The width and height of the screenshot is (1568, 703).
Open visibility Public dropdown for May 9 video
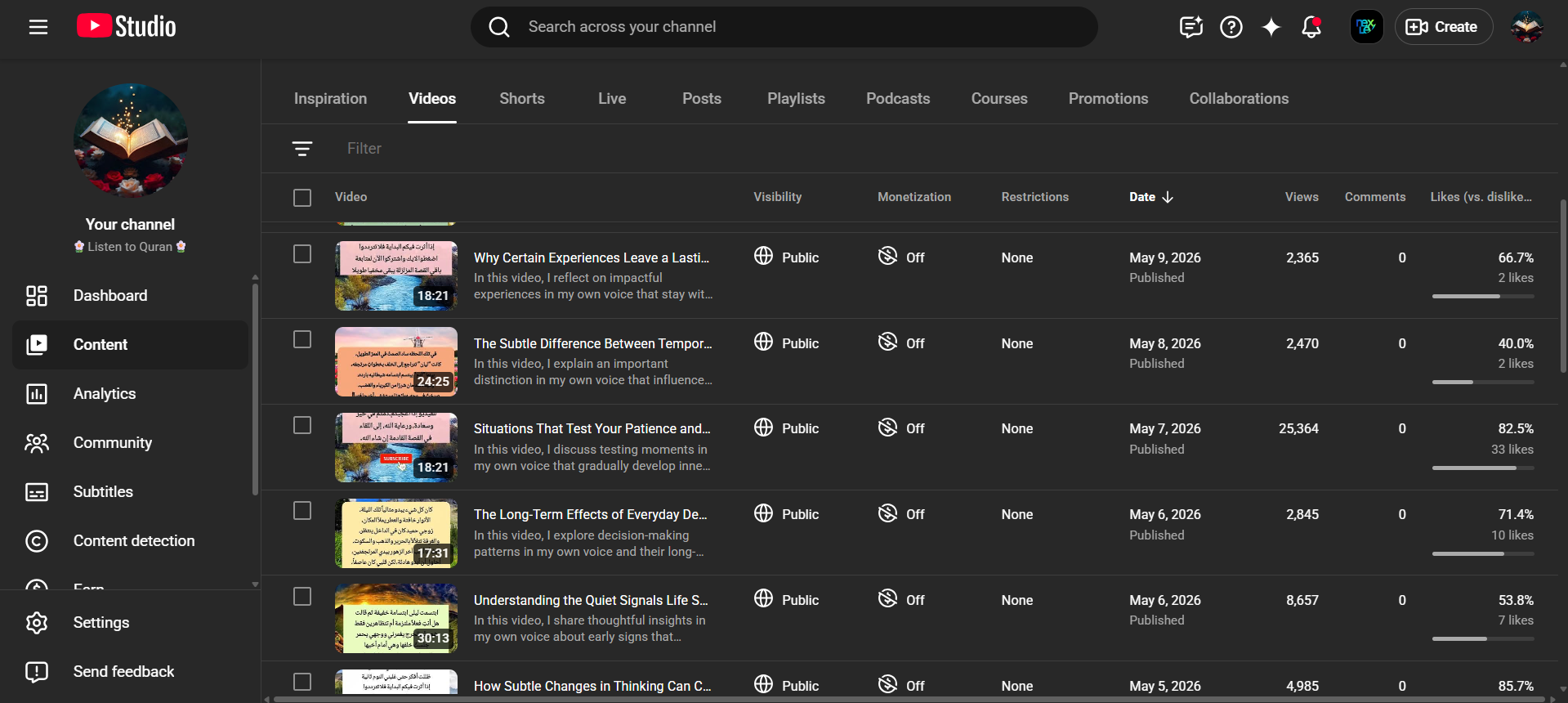tap(786, 257)
